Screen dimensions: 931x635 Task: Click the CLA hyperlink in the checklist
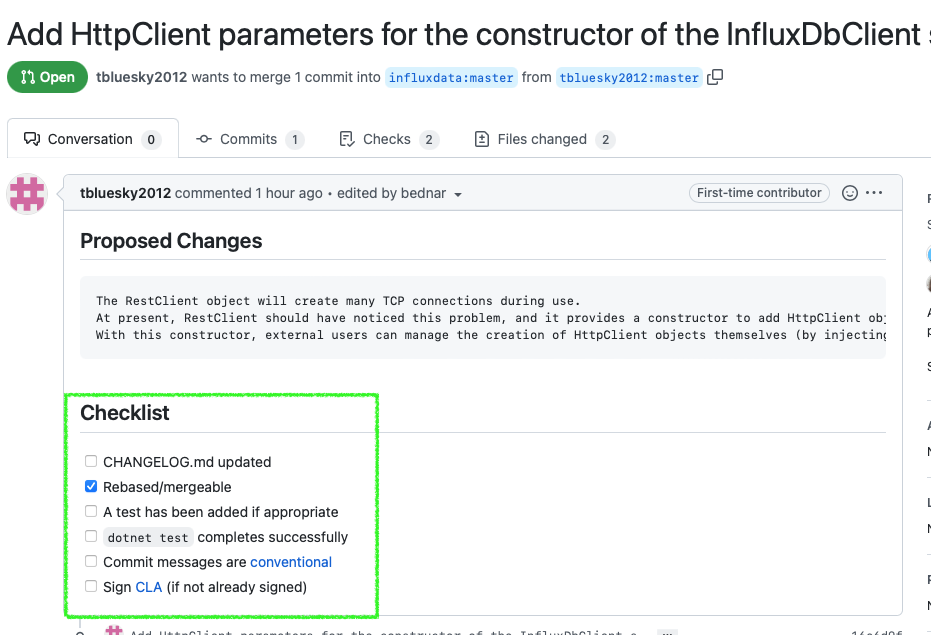click(148, 586)
